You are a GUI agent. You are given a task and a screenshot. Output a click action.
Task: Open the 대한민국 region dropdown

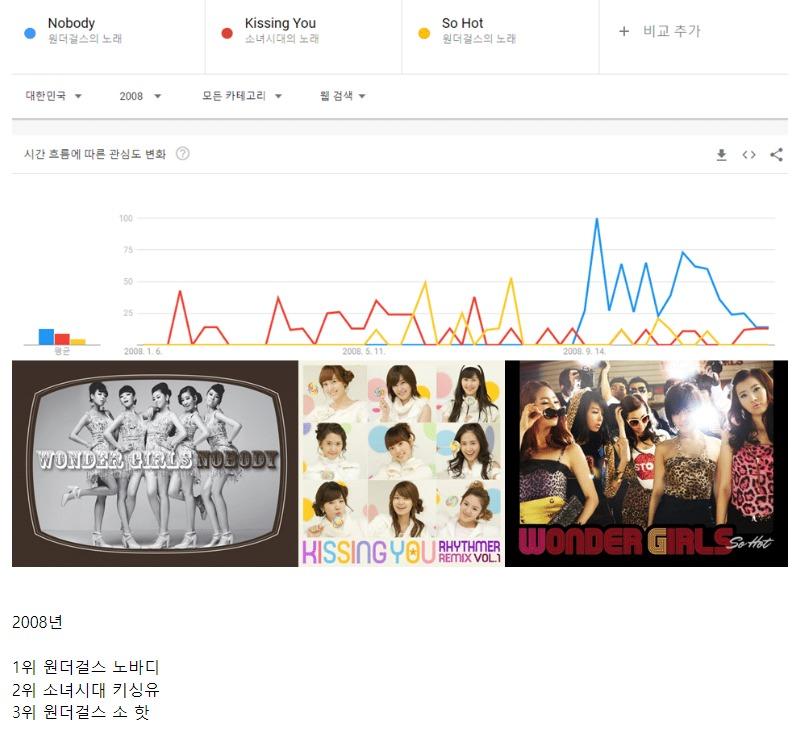pos(54,96)
